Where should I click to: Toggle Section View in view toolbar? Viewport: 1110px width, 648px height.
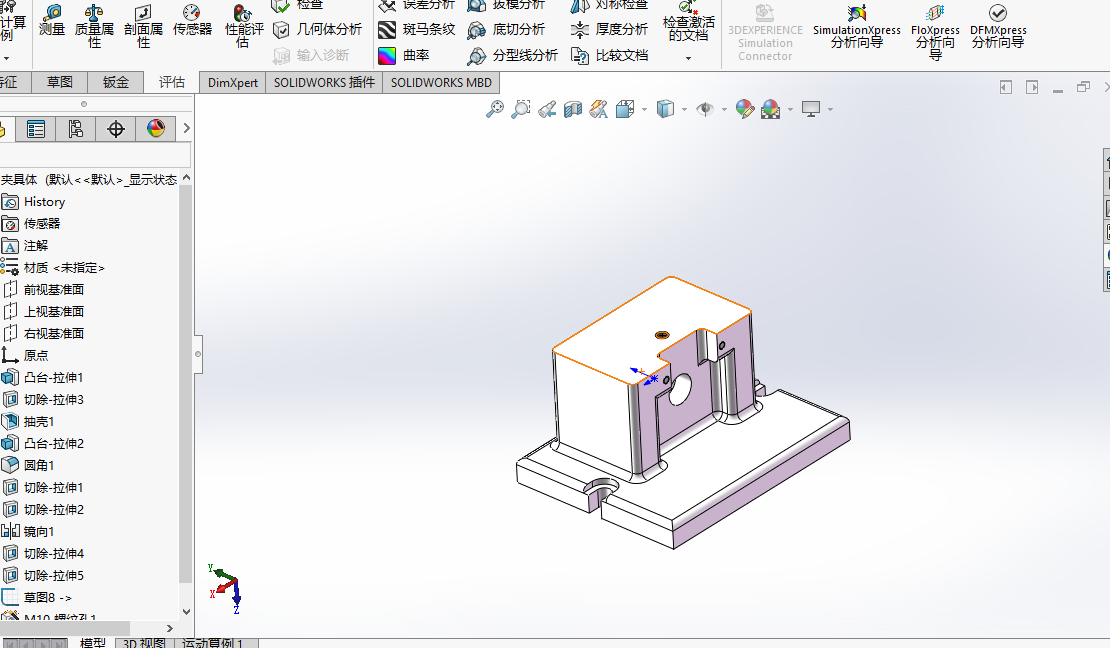(x=573, y=109)
